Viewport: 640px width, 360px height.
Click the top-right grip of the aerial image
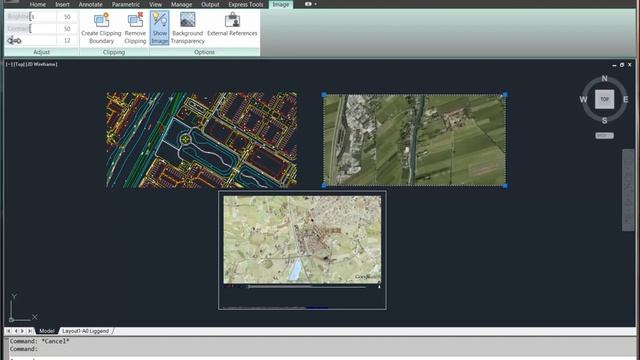(505, 94)
